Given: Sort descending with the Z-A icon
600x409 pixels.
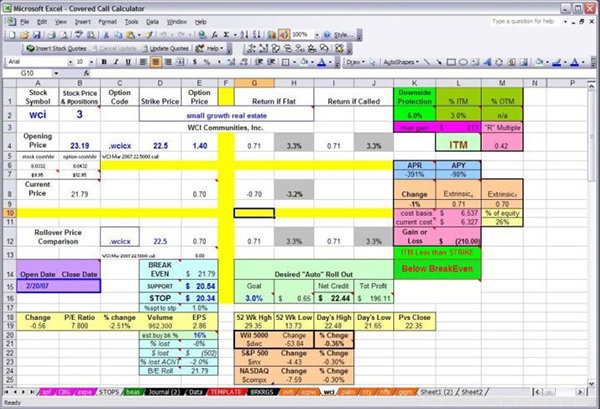Looking at the screenshot, I should coord(256,35).
